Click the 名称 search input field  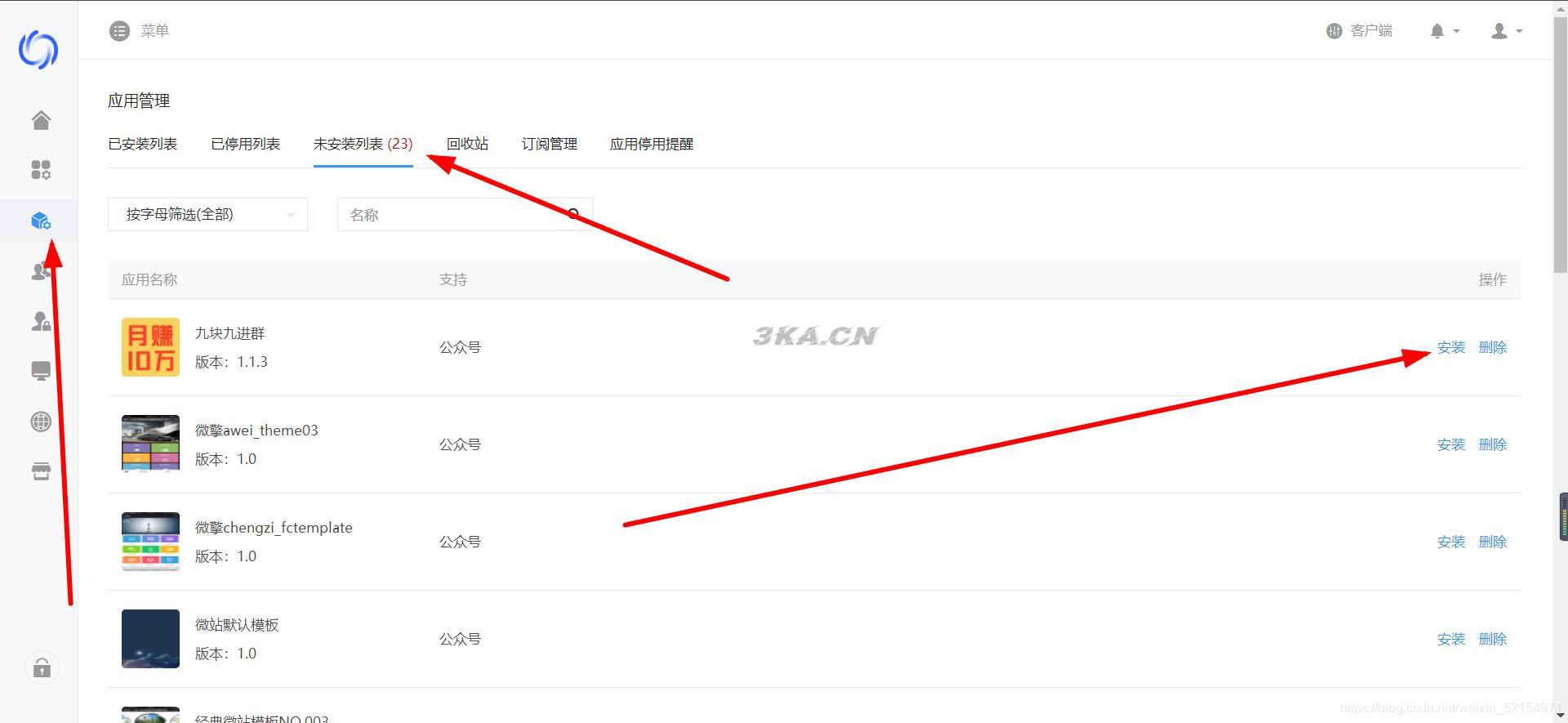(x=447, y=214)
